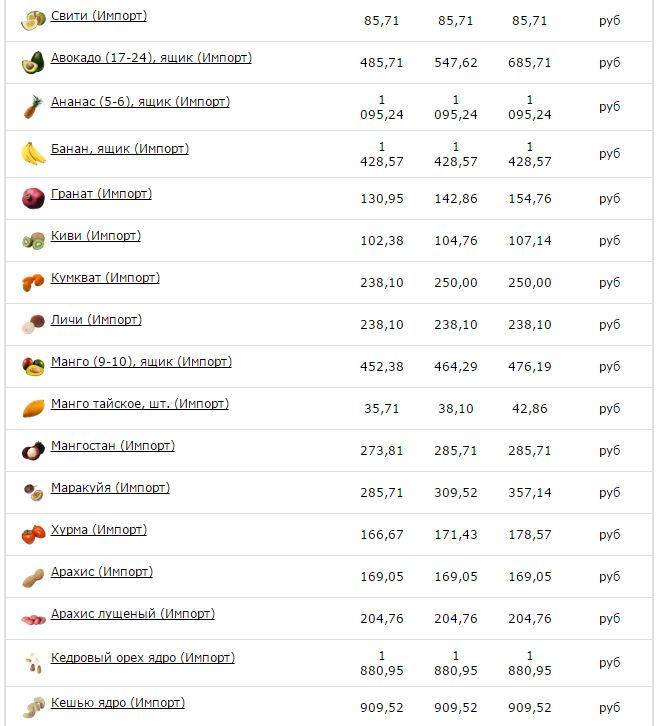Open the Свити (Импорт) link

tap(99, 16)
